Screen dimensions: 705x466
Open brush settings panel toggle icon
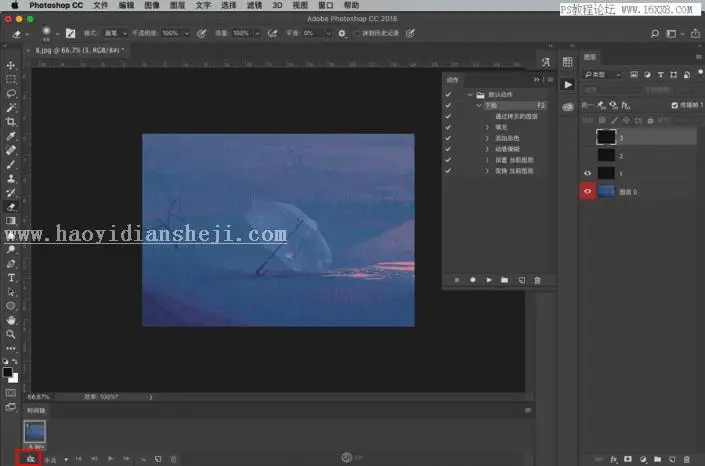pos(70,33)
